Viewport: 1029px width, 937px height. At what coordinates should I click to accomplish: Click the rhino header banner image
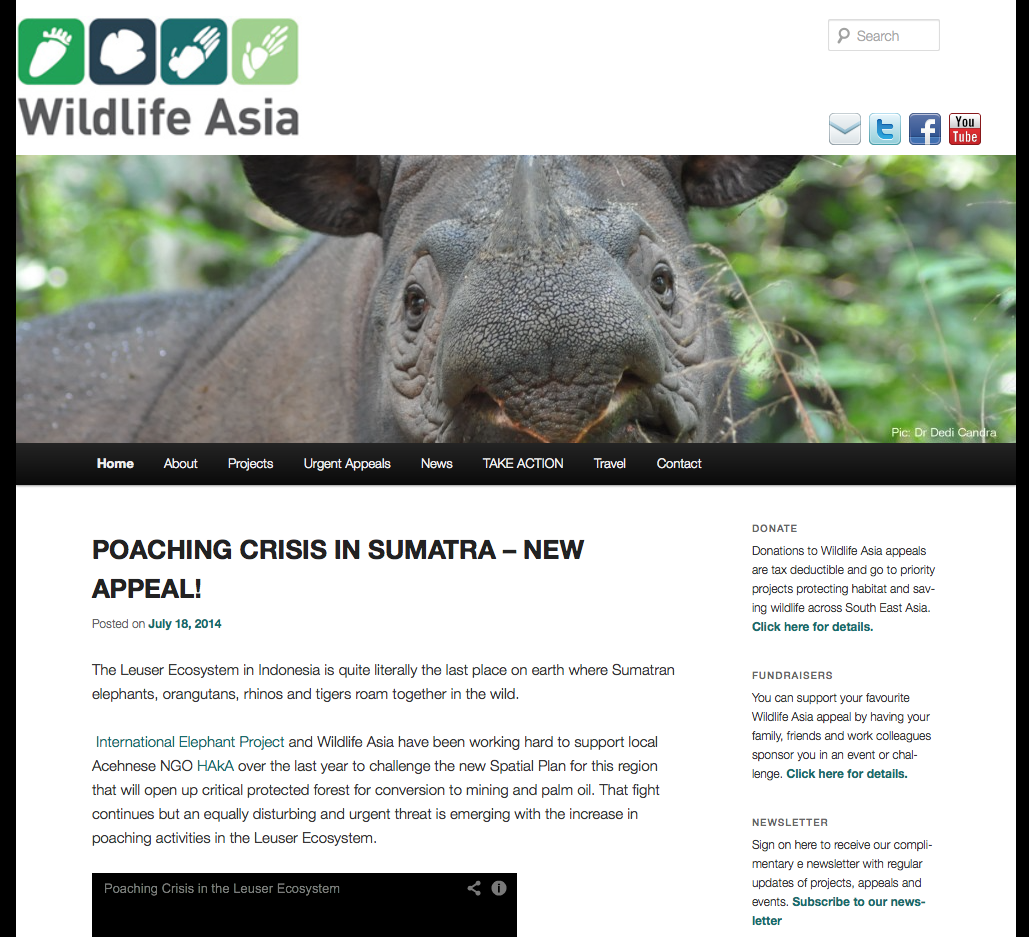(516, 299)
